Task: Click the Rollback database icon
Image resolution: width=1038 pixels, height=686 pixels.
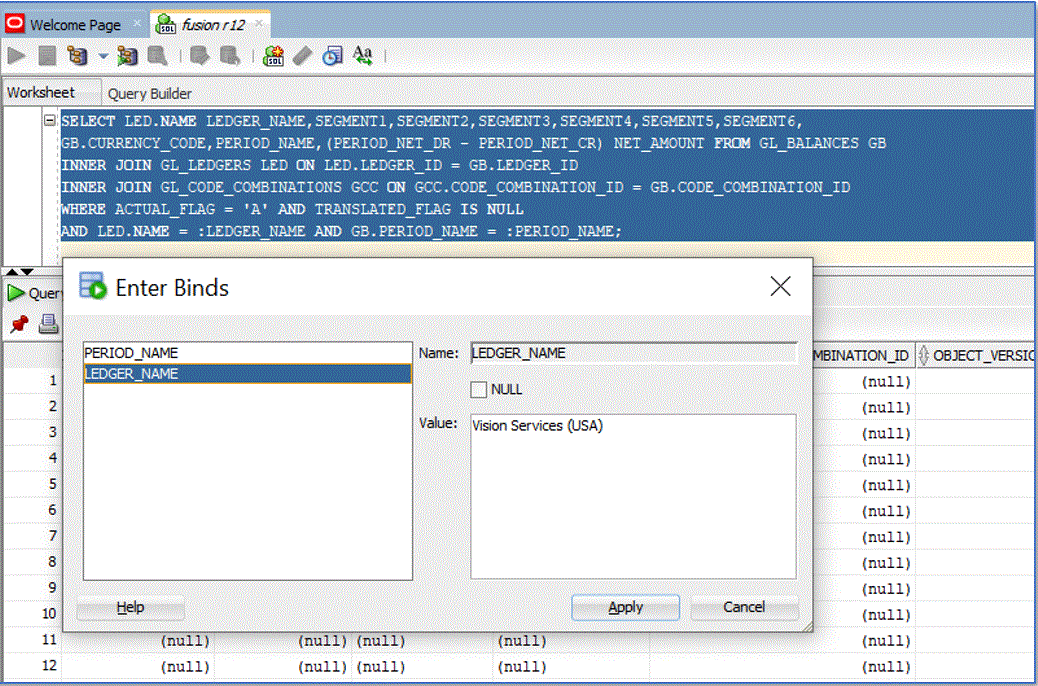Action: pos(230,56)
